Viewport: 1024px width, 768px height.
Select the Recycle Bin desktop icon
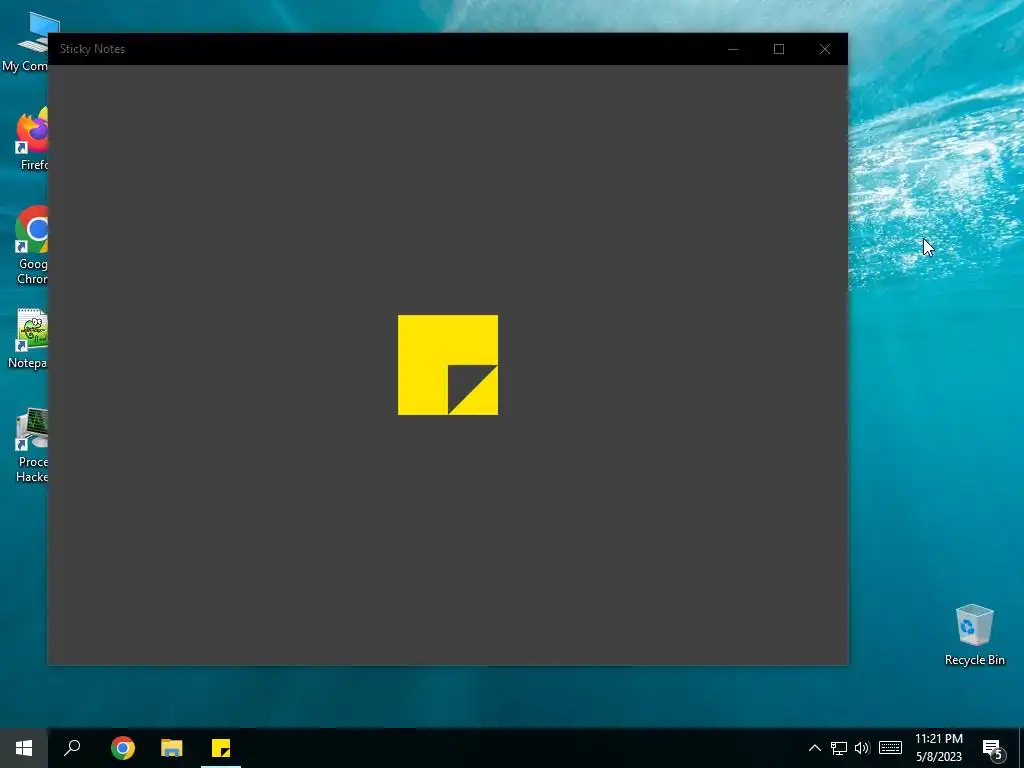point(974,635)
